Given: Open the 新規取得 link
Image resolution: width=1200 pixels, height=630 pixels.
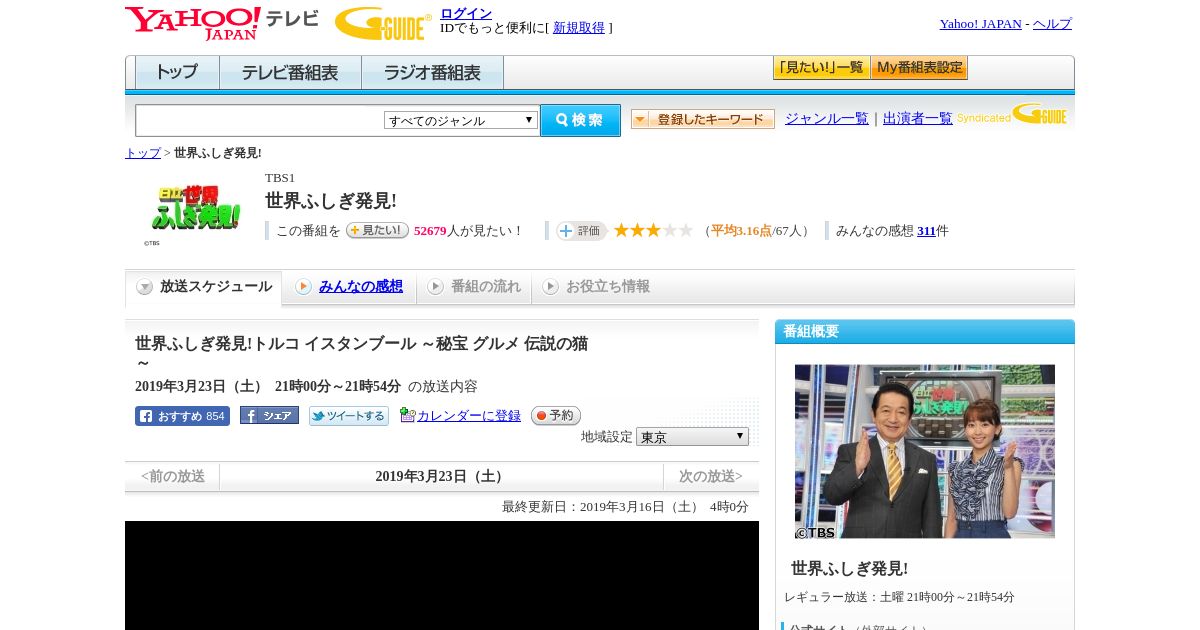Looking at the screenshot, I should [x=579, y=28].
